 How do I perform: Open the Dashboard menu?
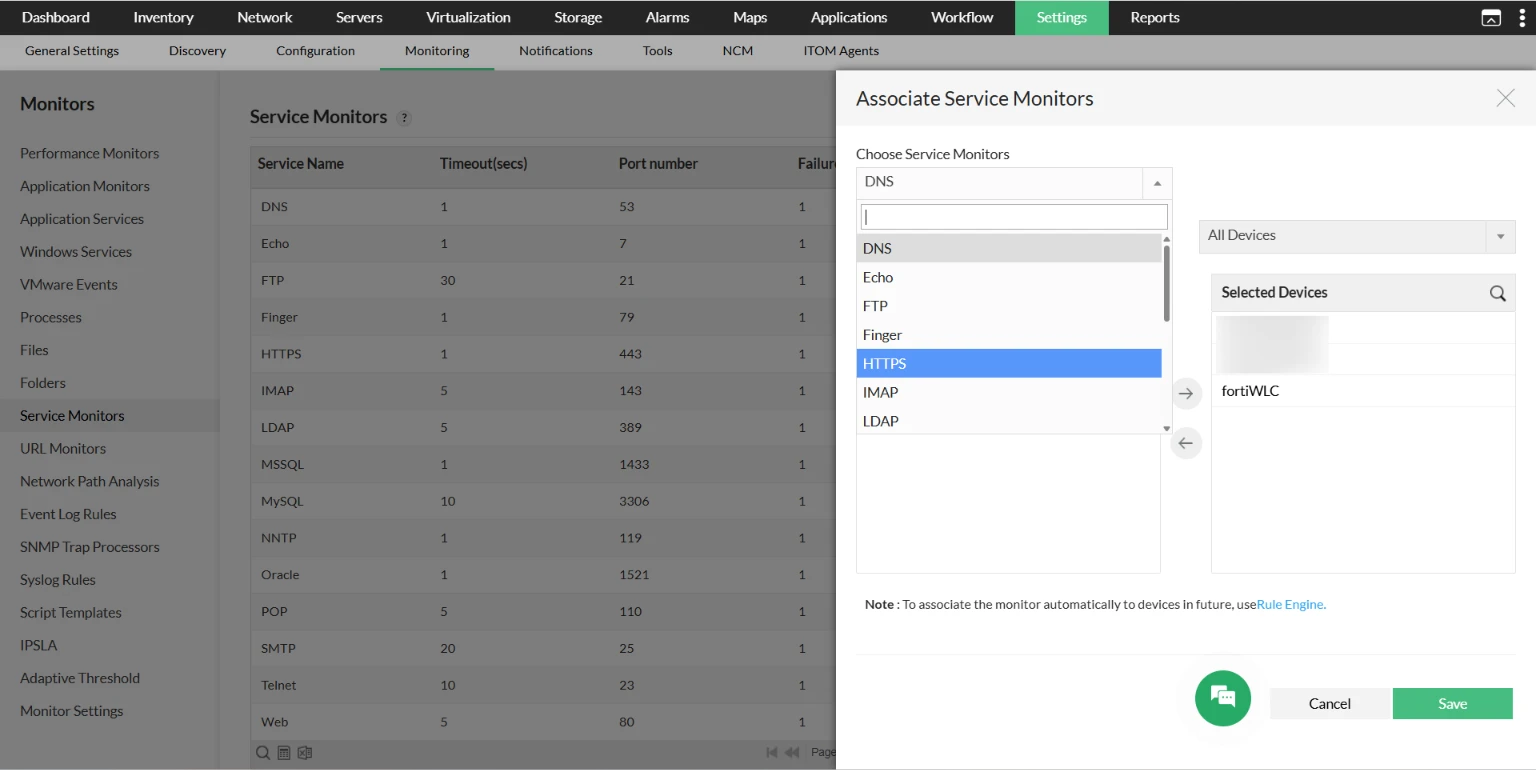pyautogui.click(x=56, y=17)
